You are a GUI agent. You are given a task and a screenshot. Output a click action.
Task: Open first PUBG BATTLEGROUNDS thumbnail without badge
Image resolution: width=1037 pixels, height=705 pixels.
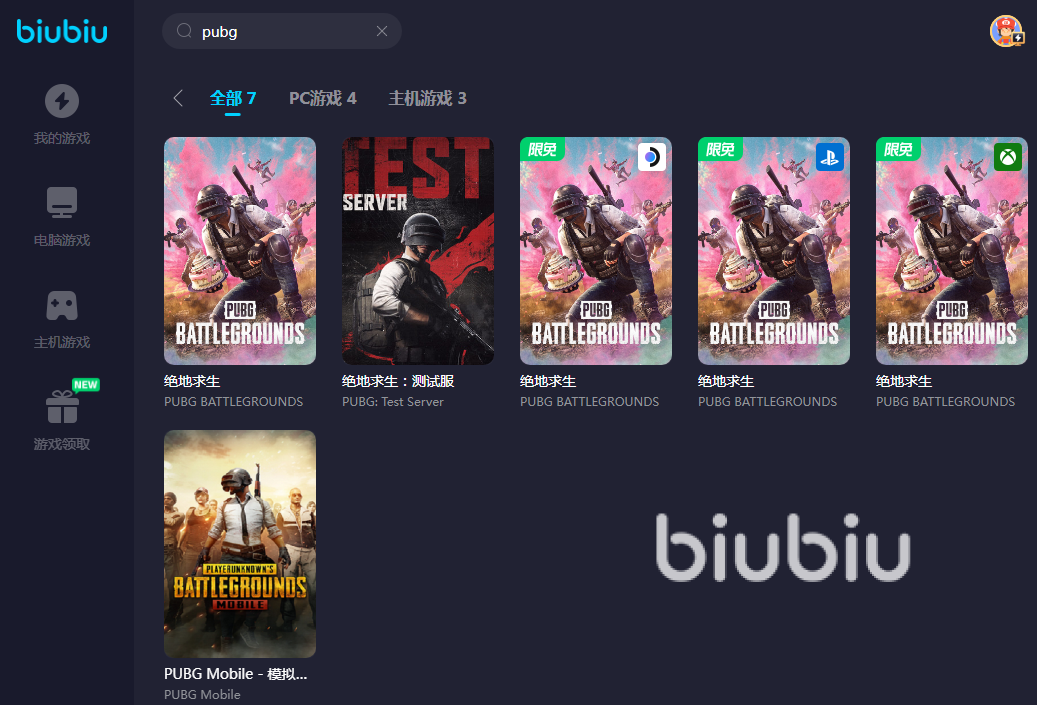point(240,251)
